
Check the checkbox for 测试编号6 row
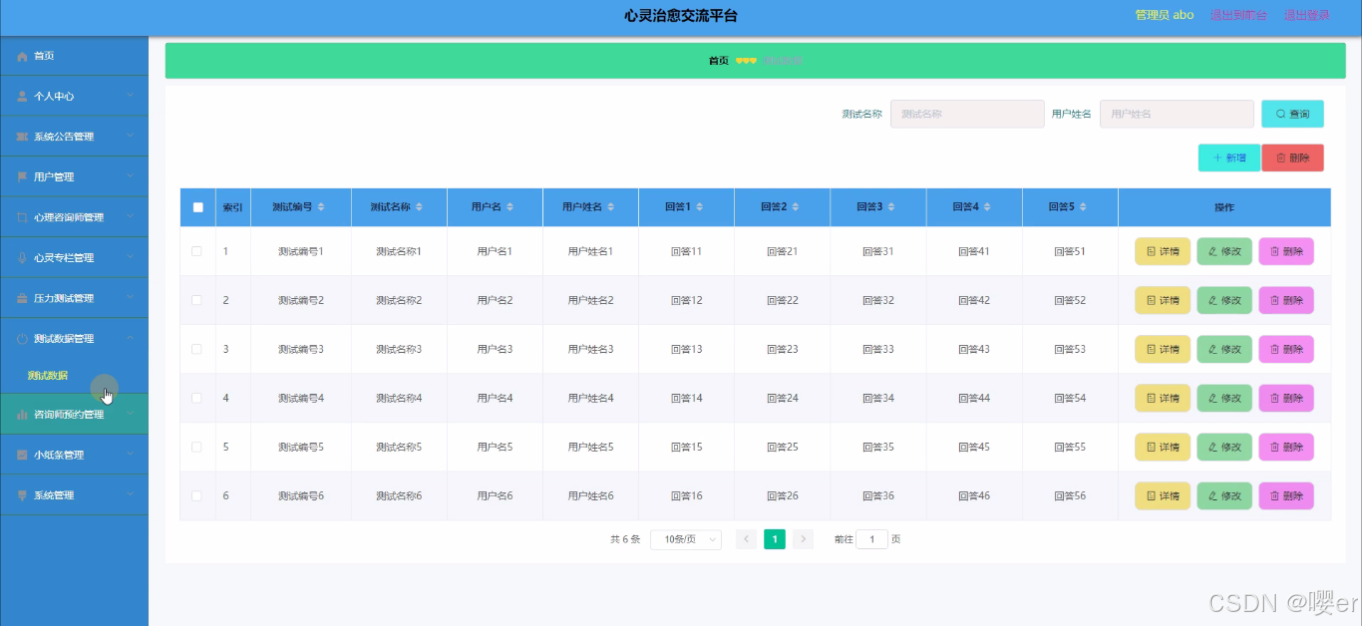click(197, 495)
